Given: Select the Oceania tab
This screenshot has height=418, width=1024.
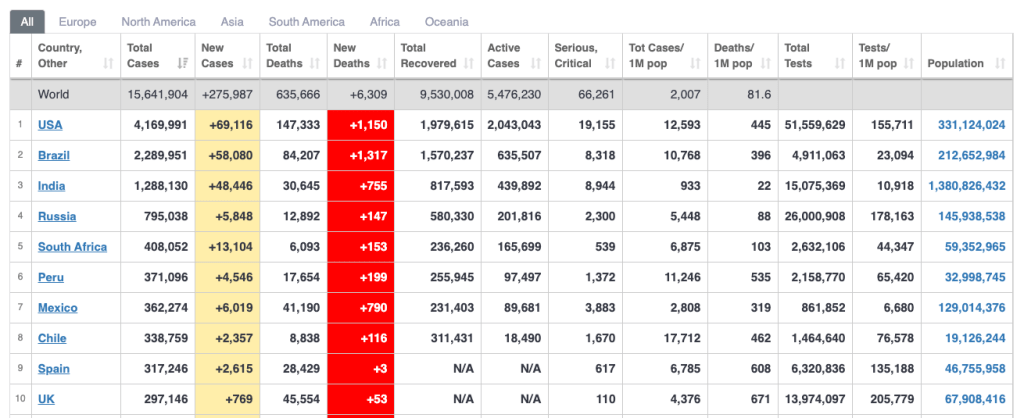Looking at the screenshot, I should (x=446, y=21).
